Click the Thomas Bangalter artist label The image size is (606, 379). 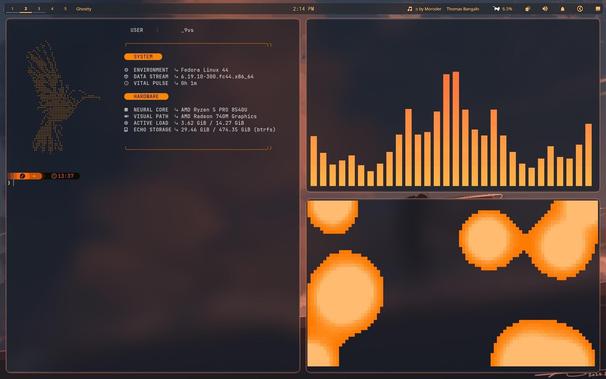pyautogui.click(x=463, y=9)
